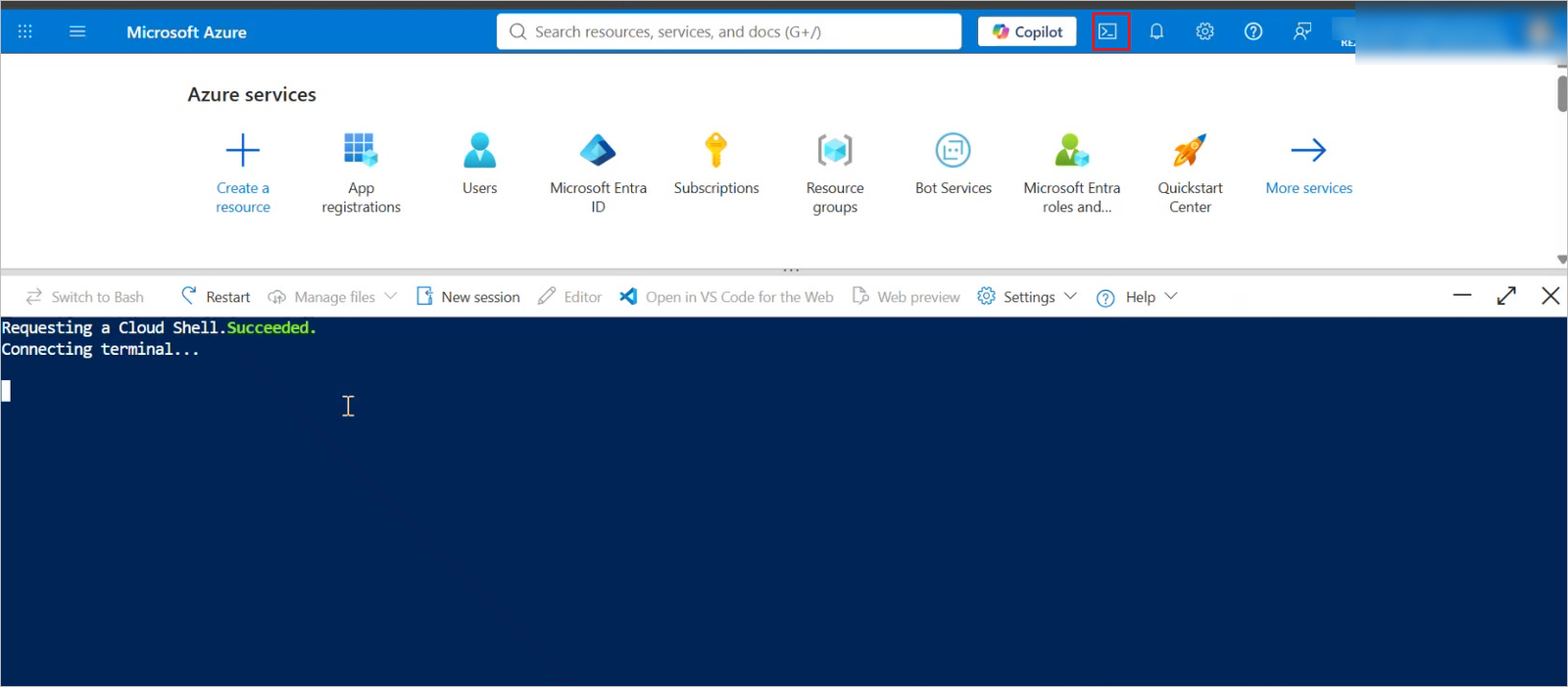The height and width of the screenshot is (687, 1568).
Task: Open Bot Services icon
Action: (x=954, y=150)
